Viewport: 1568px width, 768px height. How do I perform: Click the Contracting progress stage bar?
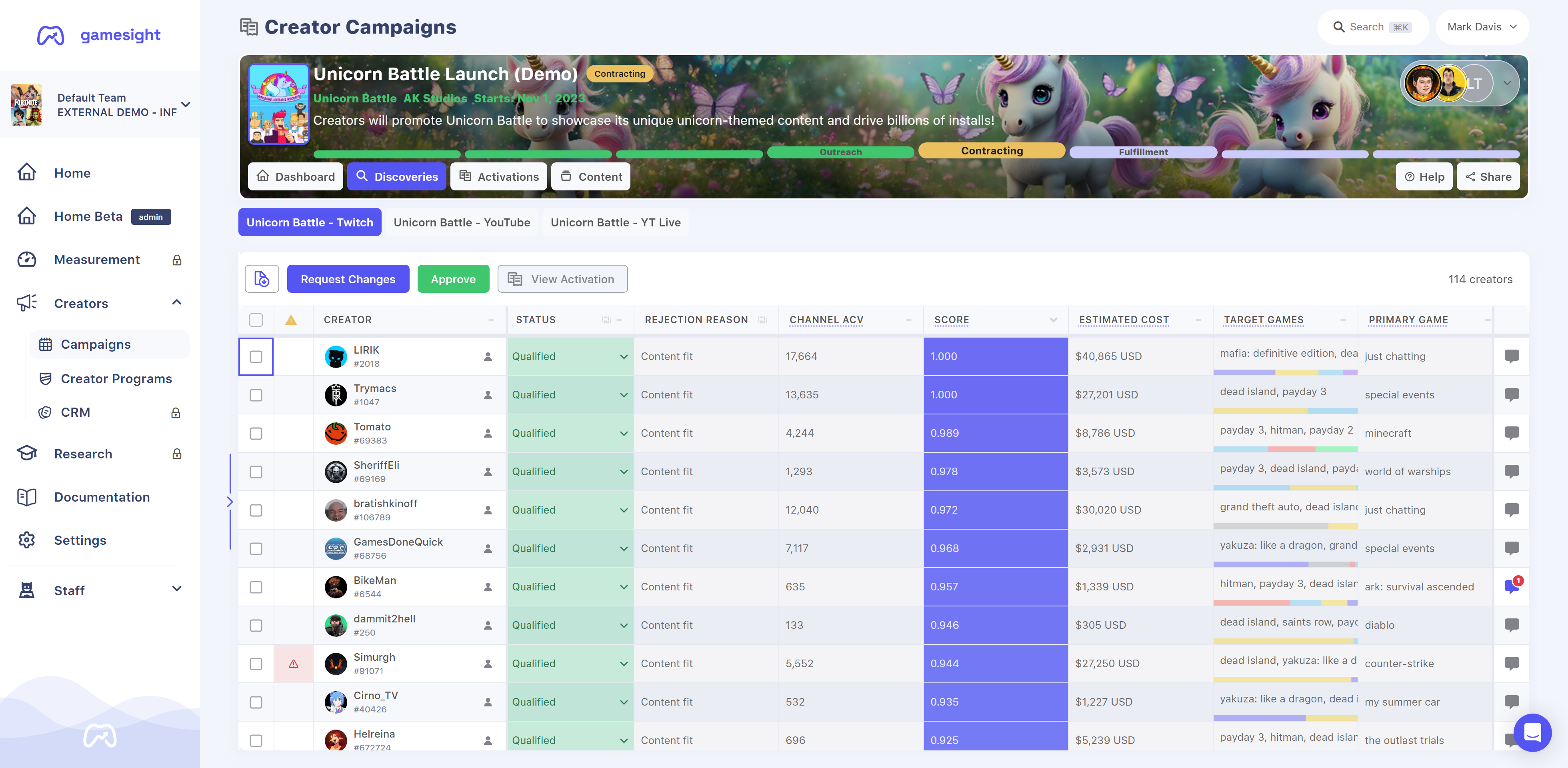pyautogui.click(x=992, y=151)
